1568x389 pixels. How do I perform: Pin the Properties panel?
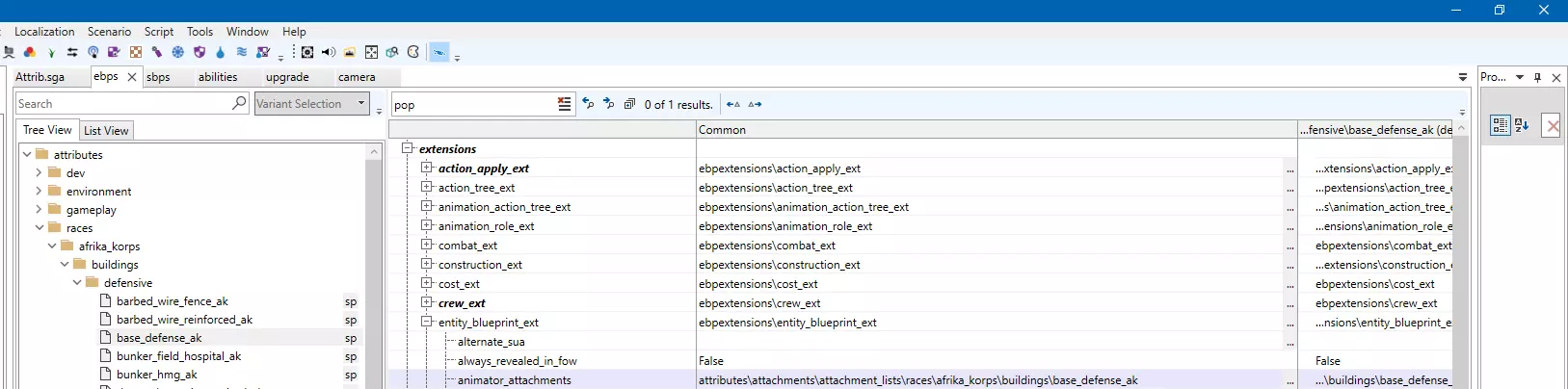point(1538,77)
